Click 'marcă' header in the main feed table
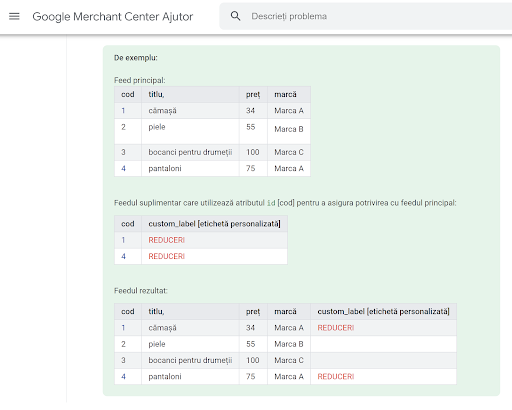The image size is (512, 410). (x=285, y=95)
